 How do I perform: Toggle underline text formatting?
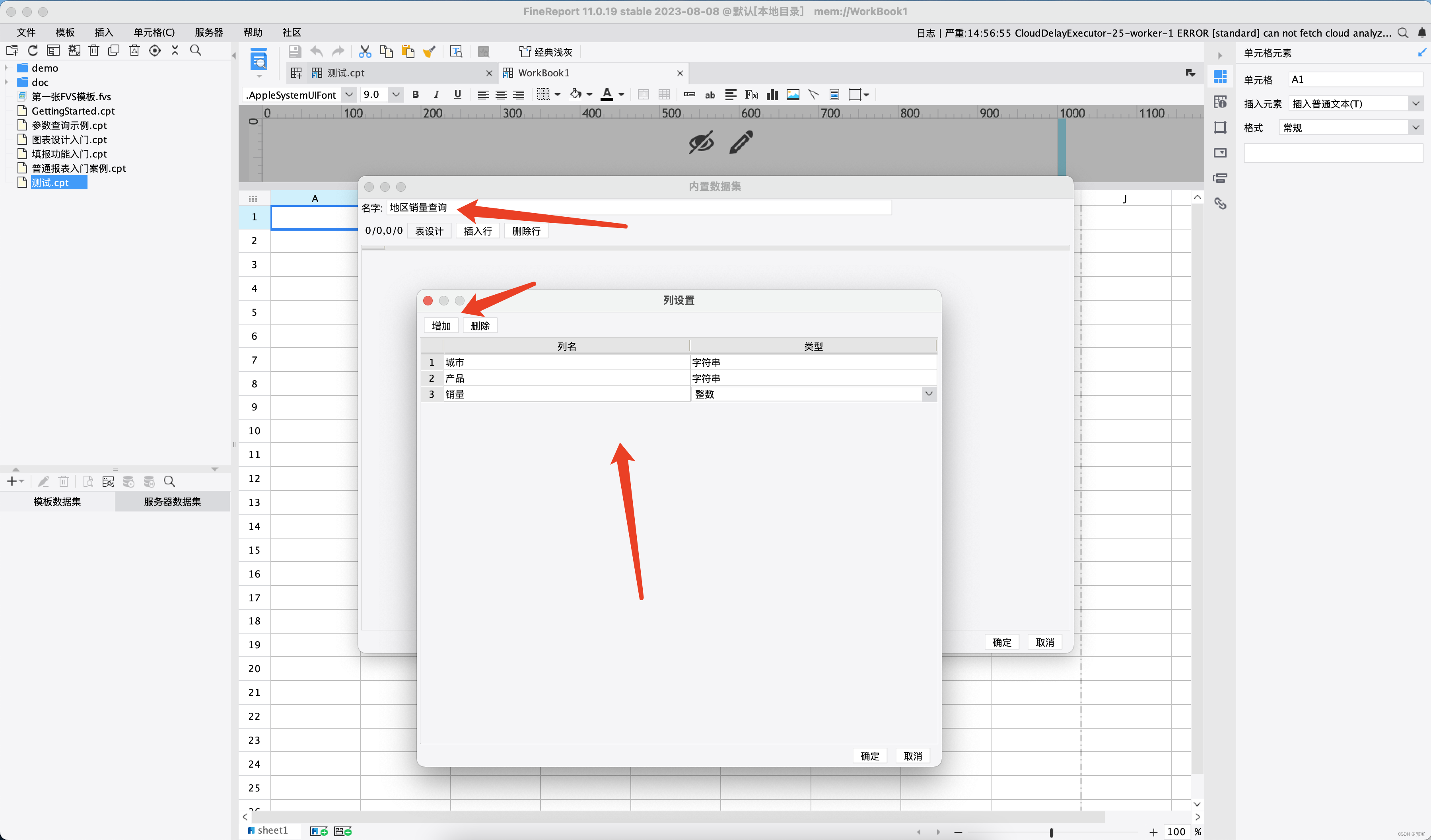tap(457, 95)
